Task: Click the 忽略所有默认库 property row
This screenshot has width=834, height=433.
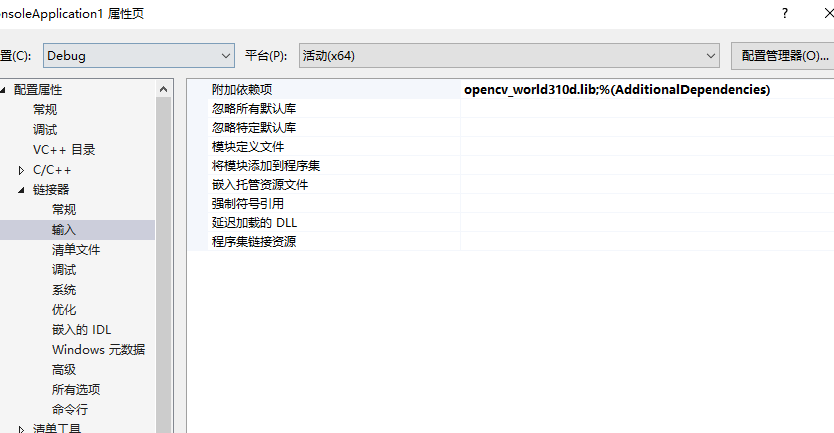Action: pos(511,109)
